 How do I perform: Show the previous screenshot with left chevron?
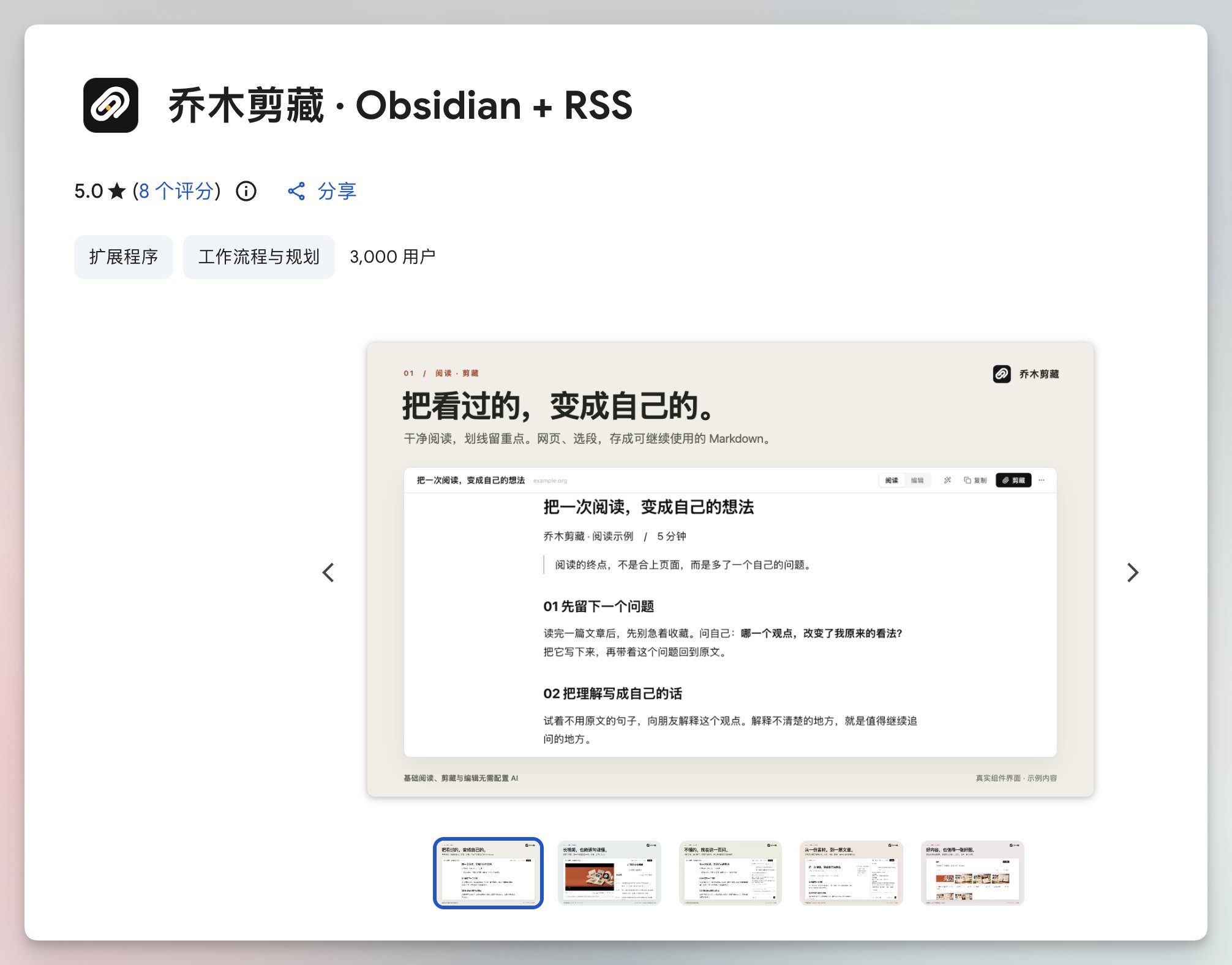pos(328,573)
